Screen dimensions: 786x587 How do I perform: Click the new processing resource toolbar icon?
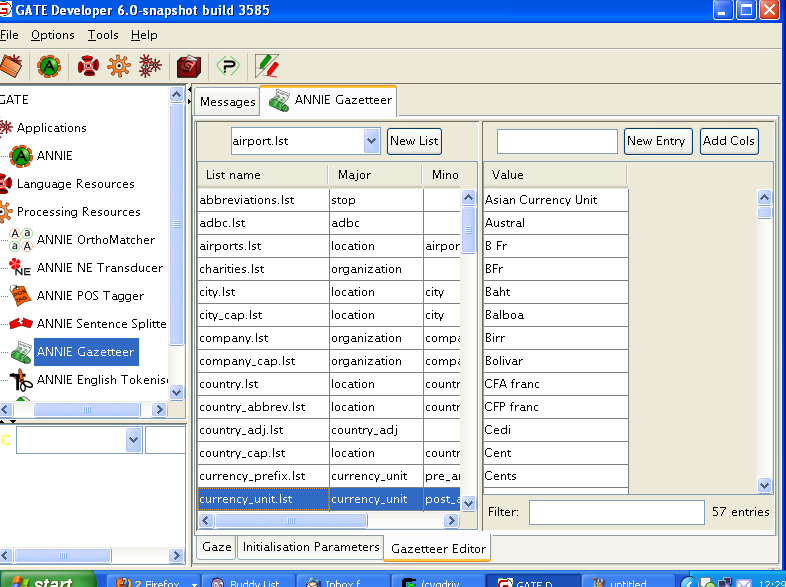(119, 66)
